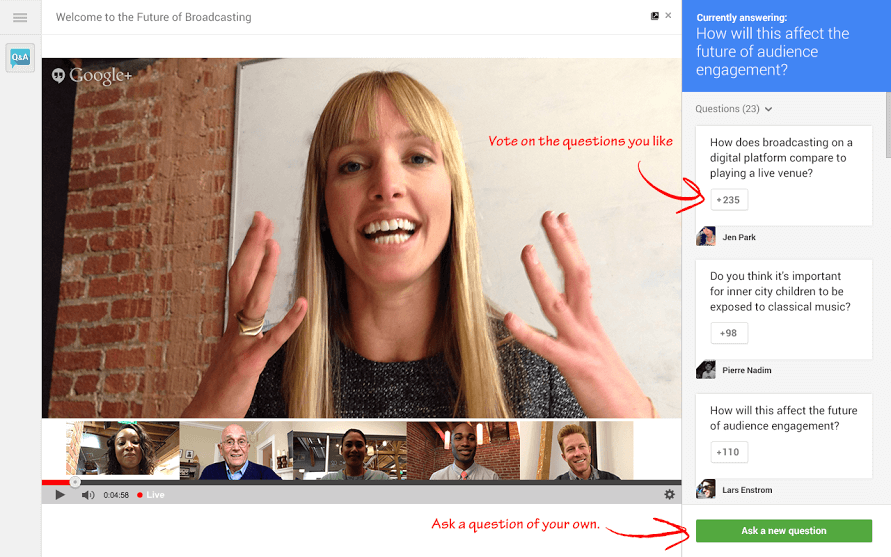Image resolution: width=891 pixels, height=557 pixels.
Task: Open the Q&A panel icon
Action: click(x=20, y=58)
